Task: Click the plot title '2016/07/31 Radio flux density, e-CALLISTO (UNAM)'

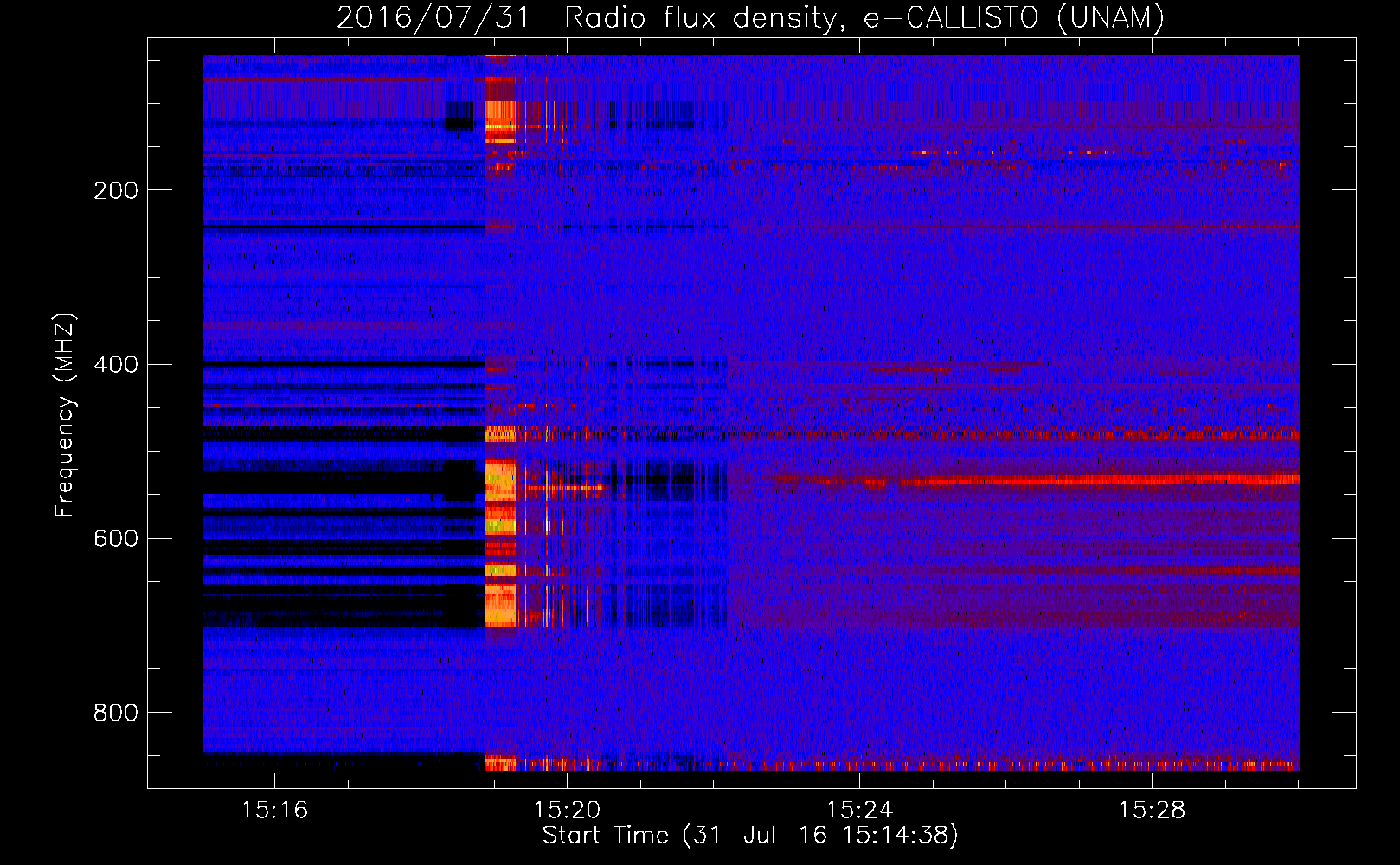Action: pos(750,18)
